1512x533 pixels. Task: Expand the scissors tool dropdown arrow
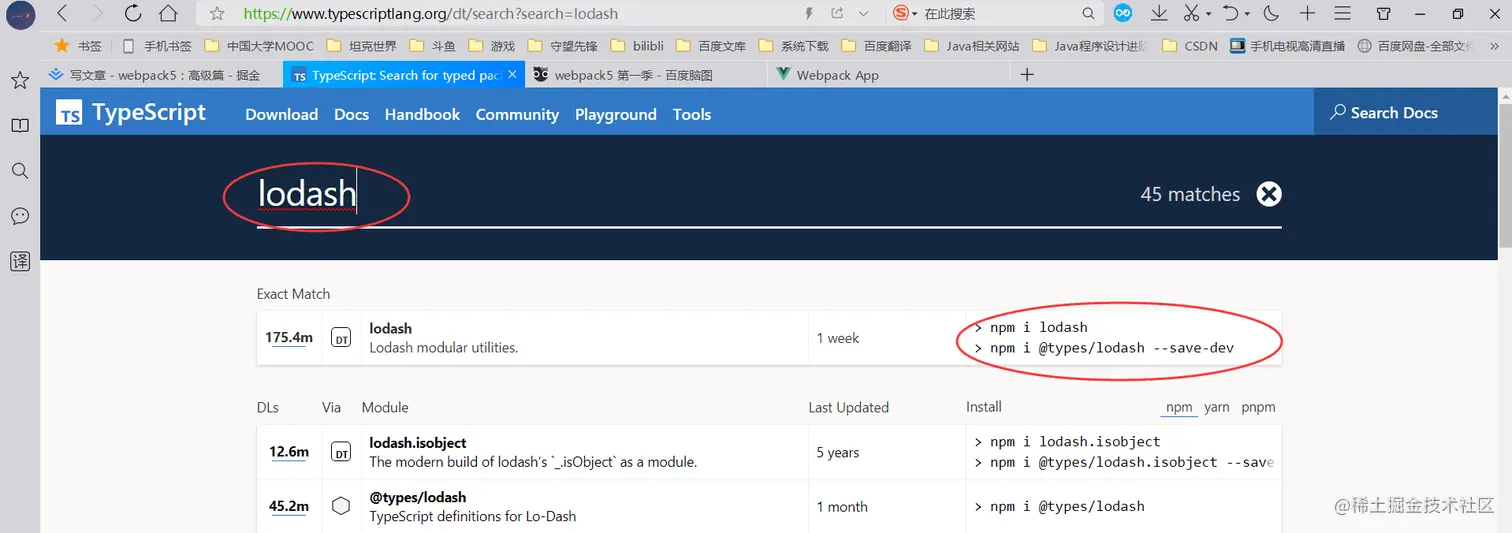pos(1208,14)
